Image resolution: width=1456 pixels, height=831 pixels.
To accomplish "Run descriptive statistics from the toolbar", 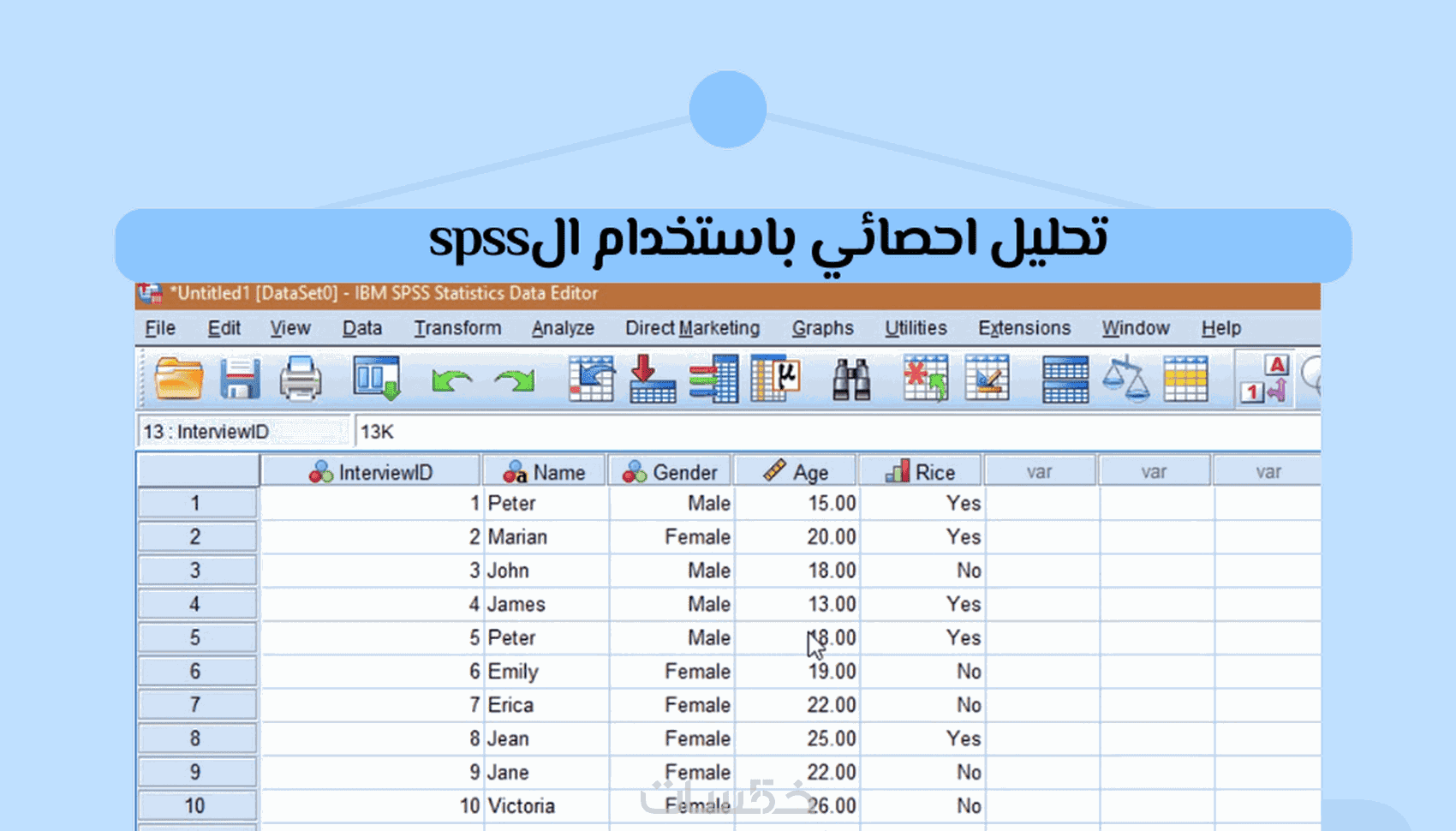I will pyautogui.click(x=776, y=379).
